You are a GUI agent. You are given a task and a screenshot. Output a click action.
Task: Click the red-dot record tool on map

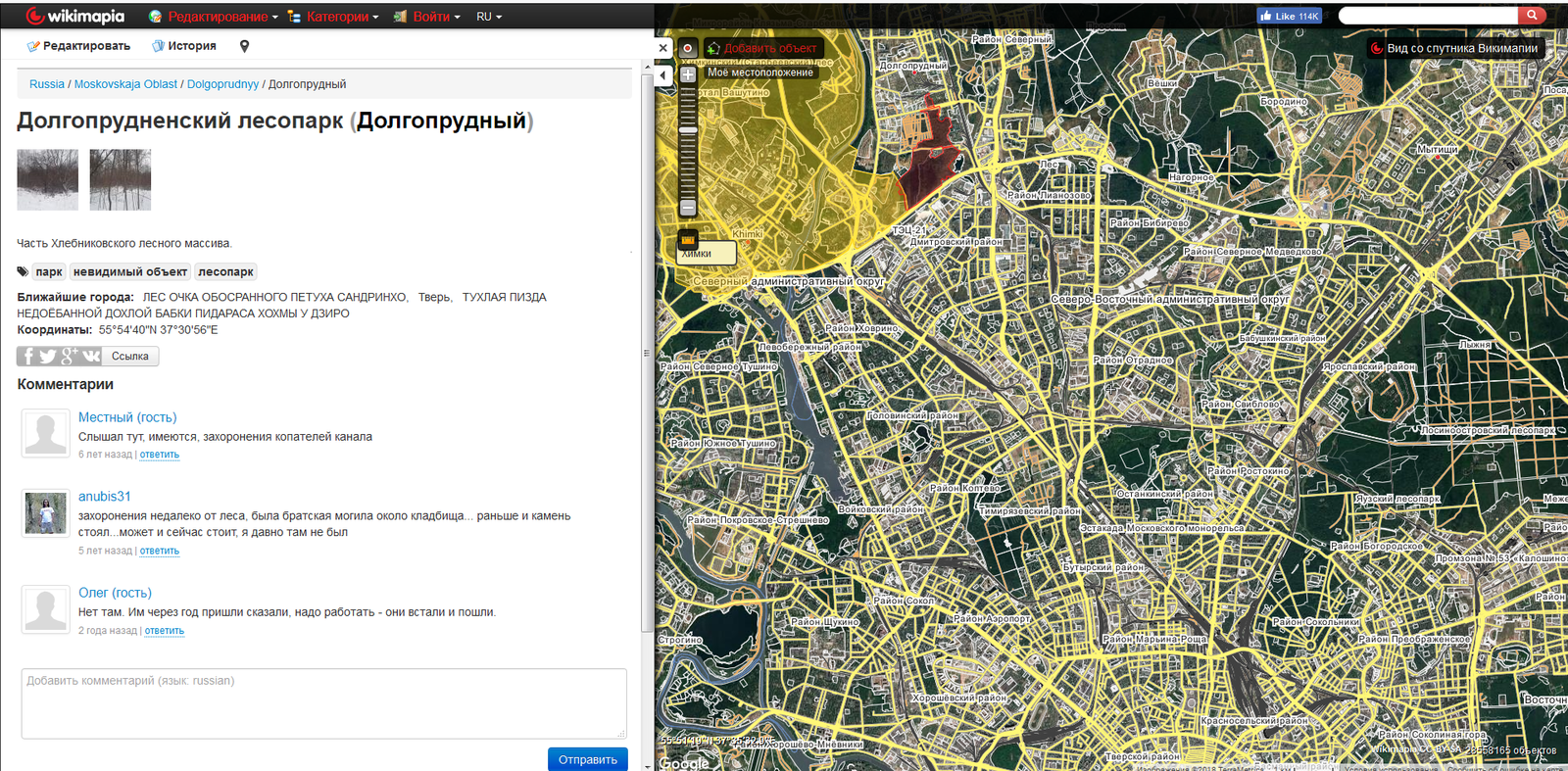pyautogui.click(x=688, y=48)
